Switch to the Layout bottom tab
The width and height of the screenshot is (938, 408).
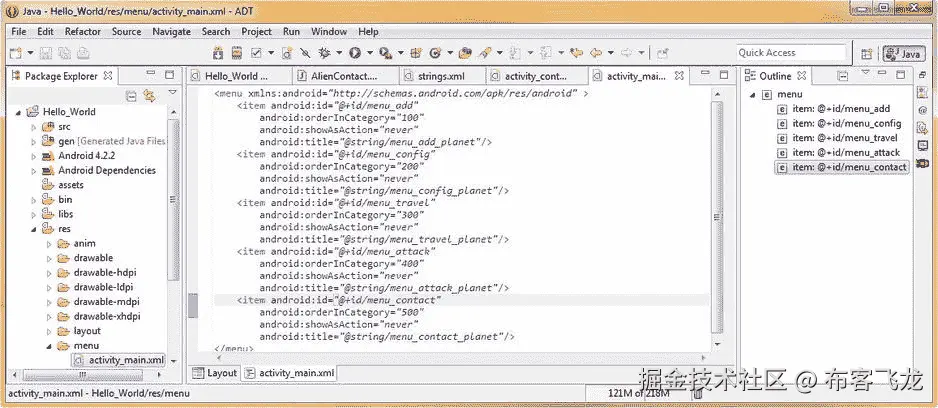pyautogui.click(x=215, y=373)
